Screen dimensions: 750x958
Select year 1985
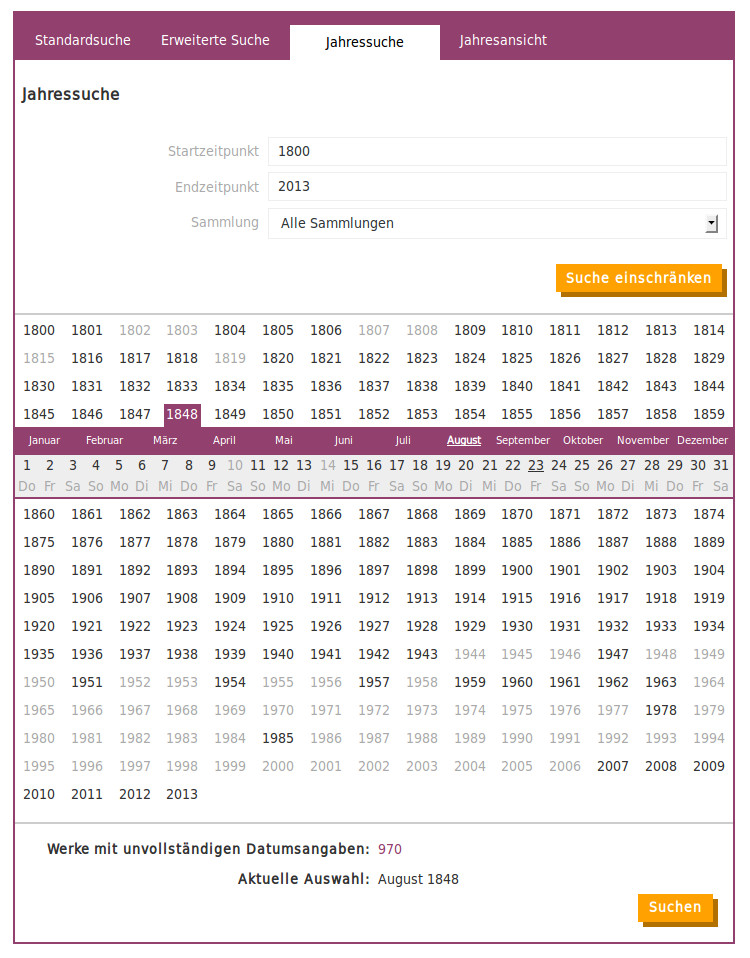pos(278,739)
